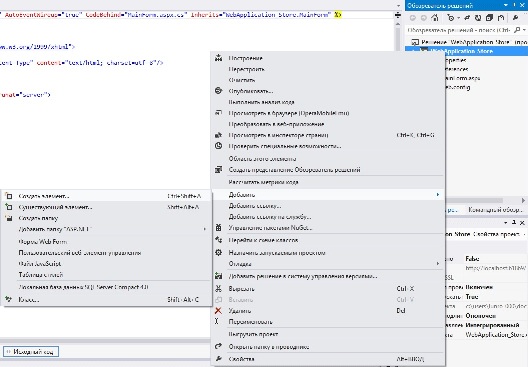
Task: Click the Existing Item (Существующий элемент) icon
Action: click(x=9, y=207)
